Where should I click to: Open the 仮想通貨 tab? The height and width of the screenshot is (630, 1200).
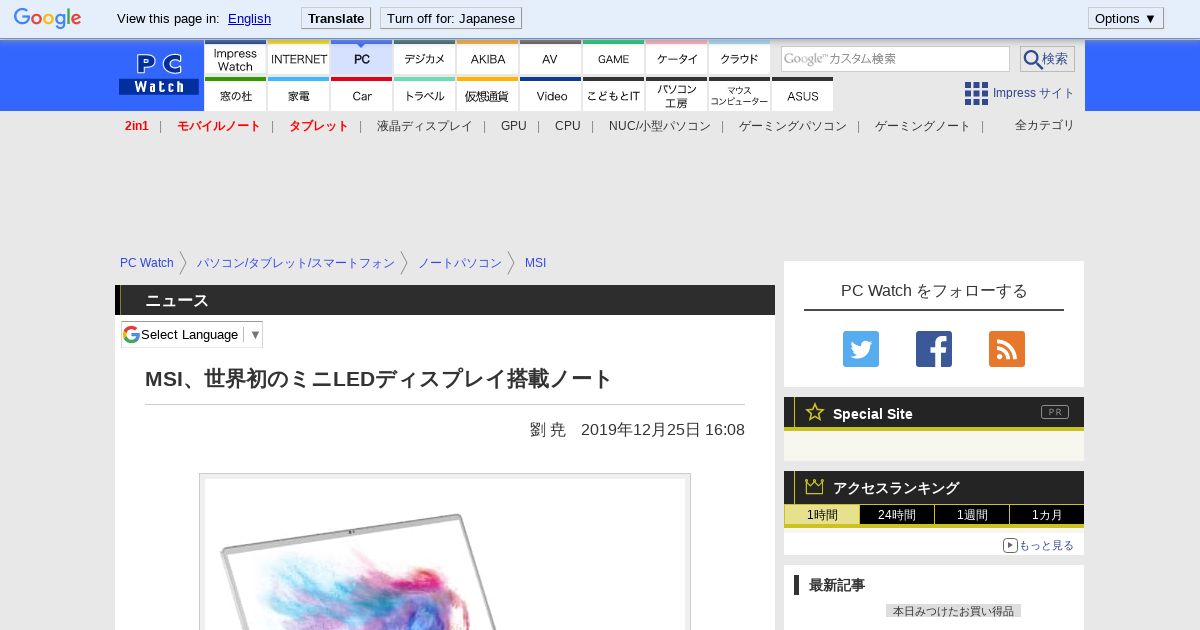point(488,95)
